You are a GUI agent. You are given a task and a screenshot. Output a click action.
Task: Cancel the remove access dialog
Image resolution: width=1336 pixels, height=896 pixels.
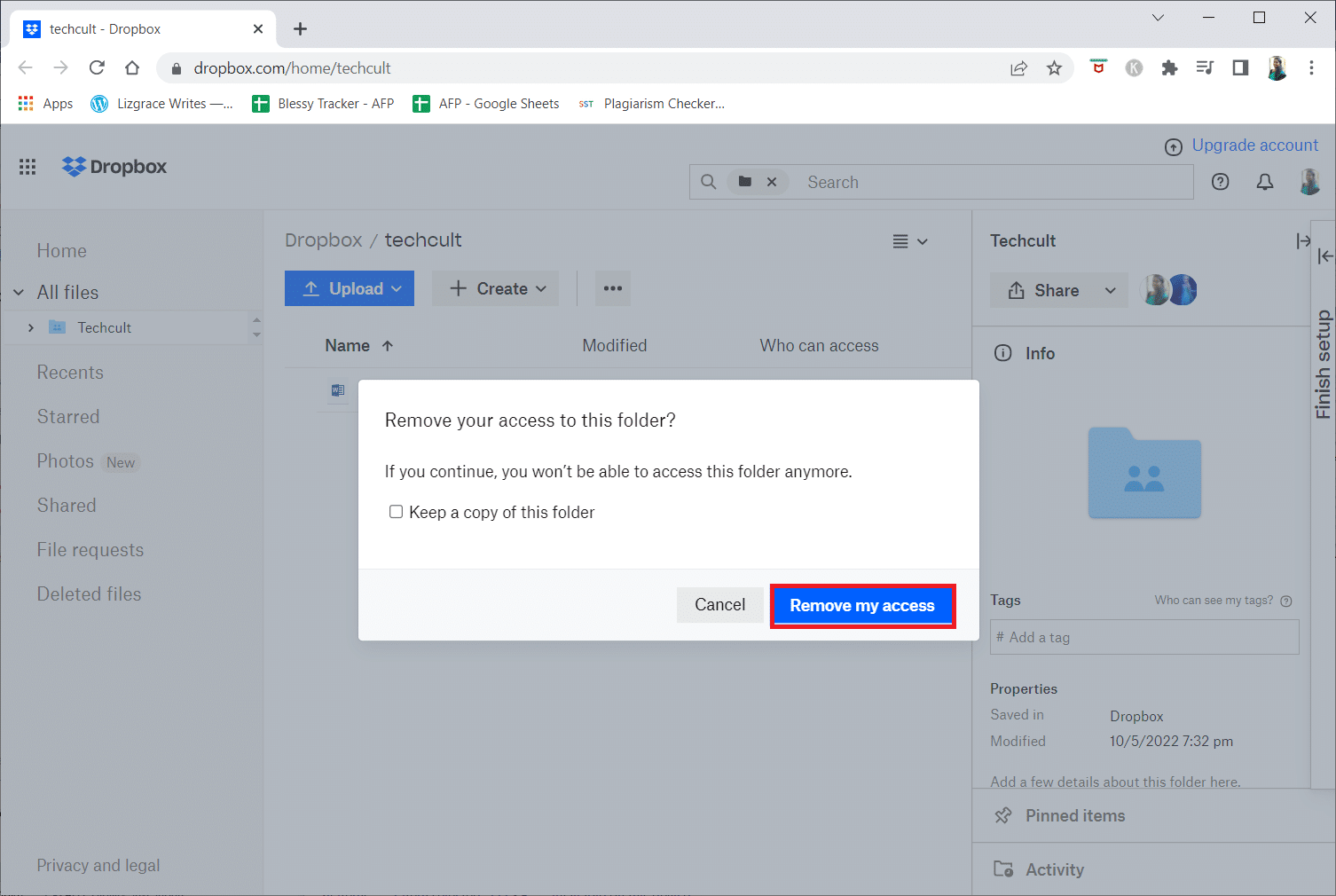tap(719, 605)
